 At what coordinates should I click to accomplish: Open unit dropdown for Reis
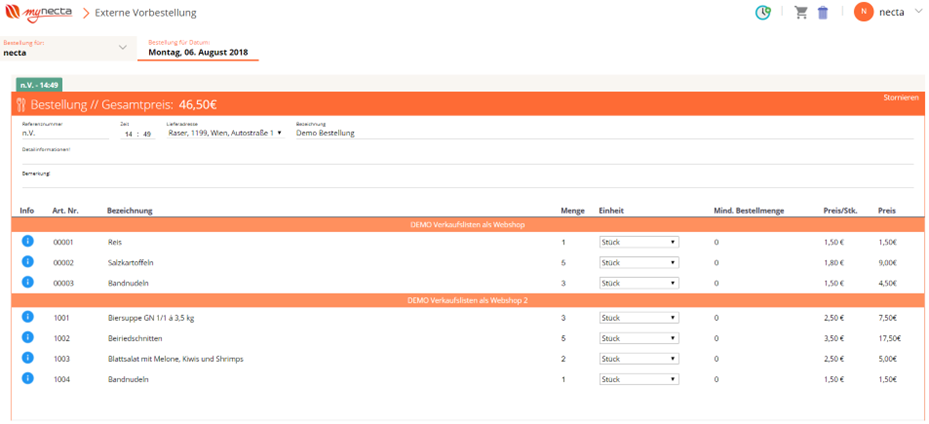pos(638,242)
